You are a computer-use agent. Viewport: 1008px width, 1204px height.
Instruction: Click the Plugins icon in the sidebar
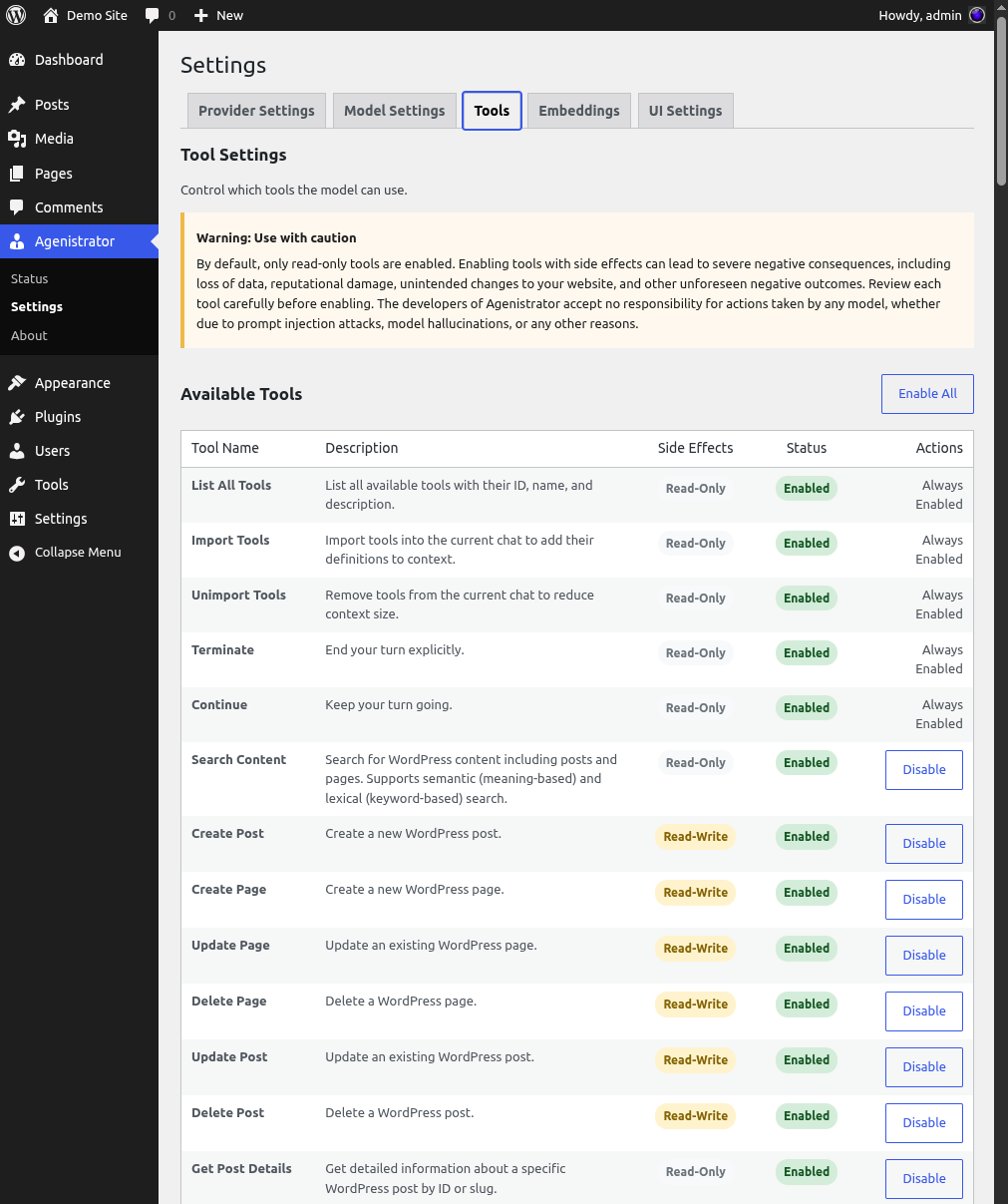17,417
